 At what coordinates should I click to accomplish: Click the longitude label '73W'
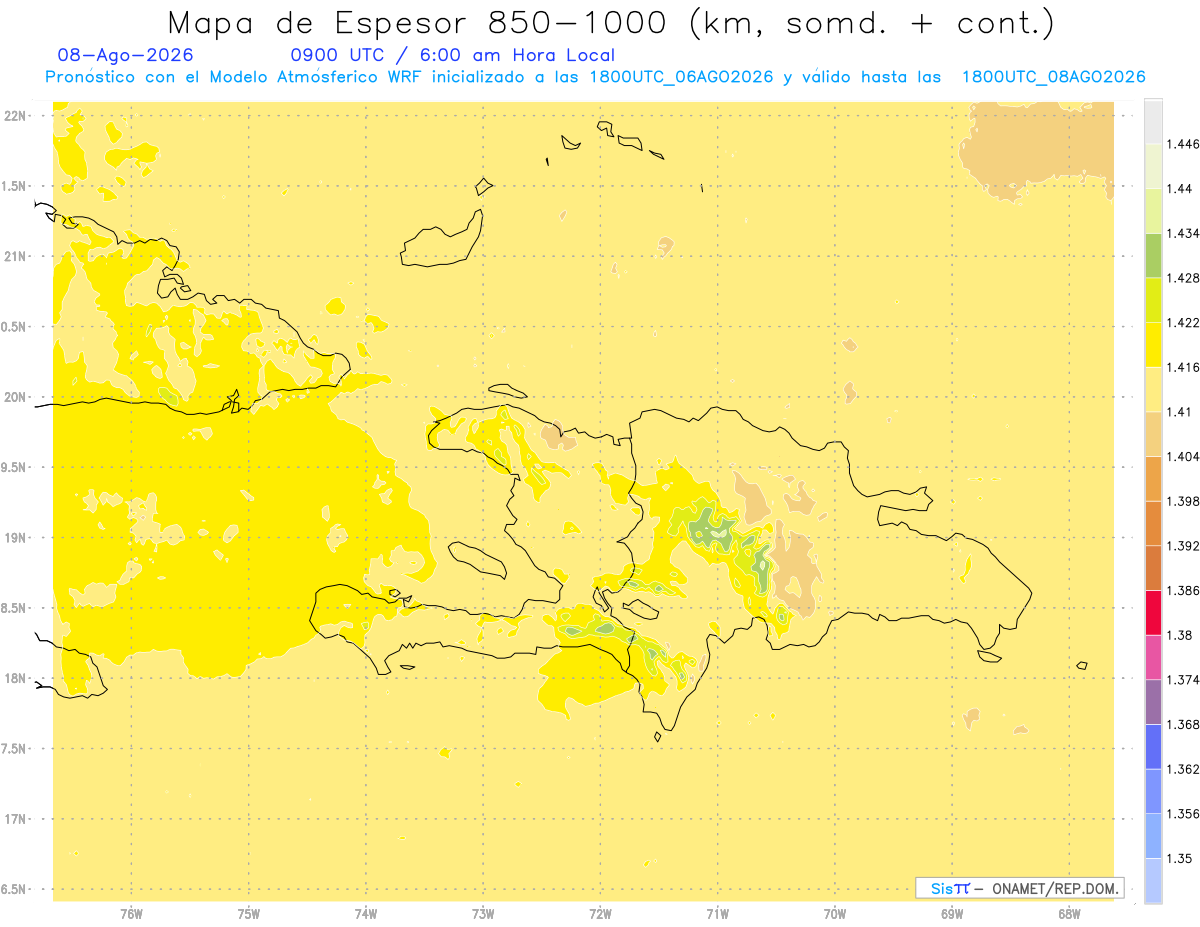[483, 913]
